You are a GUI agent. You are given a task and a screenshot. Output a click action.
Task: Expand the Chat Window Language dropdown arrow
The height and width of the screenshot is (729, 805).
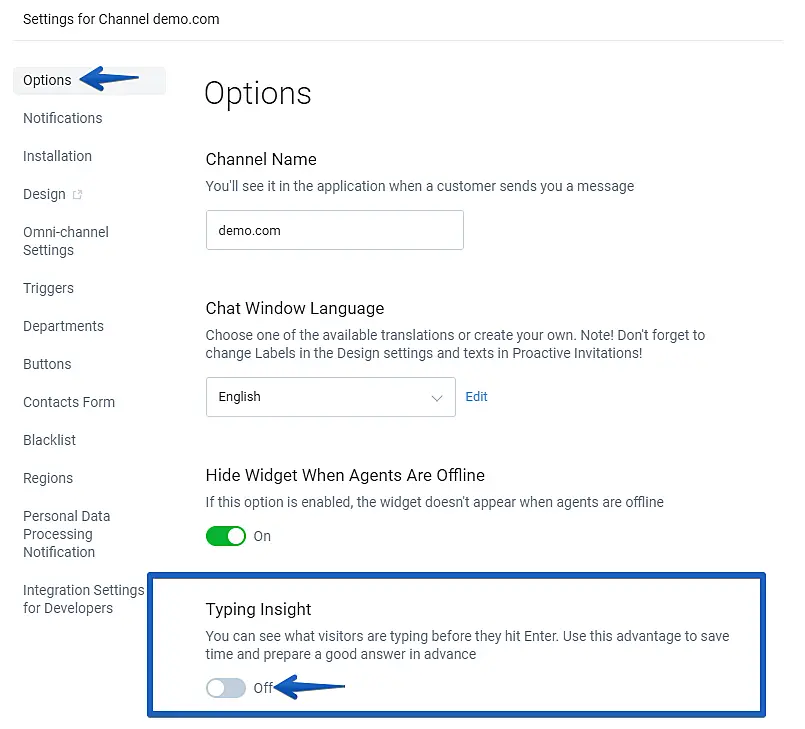[436, 398]
